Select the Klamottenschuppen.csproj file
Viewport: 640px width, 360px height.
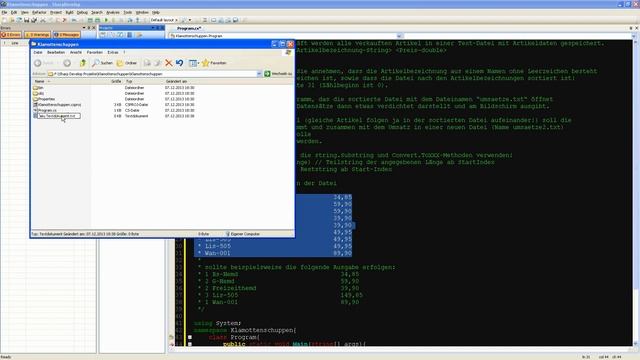57,105
